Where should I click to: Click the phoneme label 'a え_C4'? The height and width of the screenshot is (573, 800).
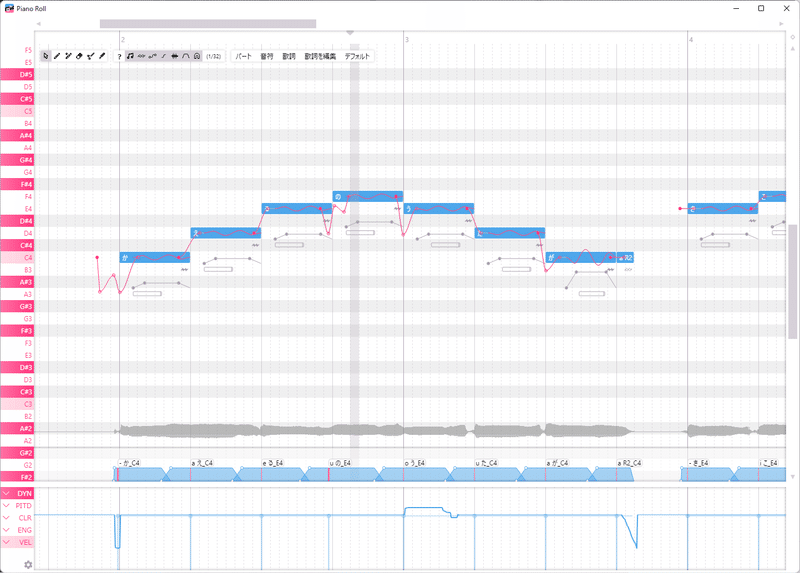click(202, 463)
